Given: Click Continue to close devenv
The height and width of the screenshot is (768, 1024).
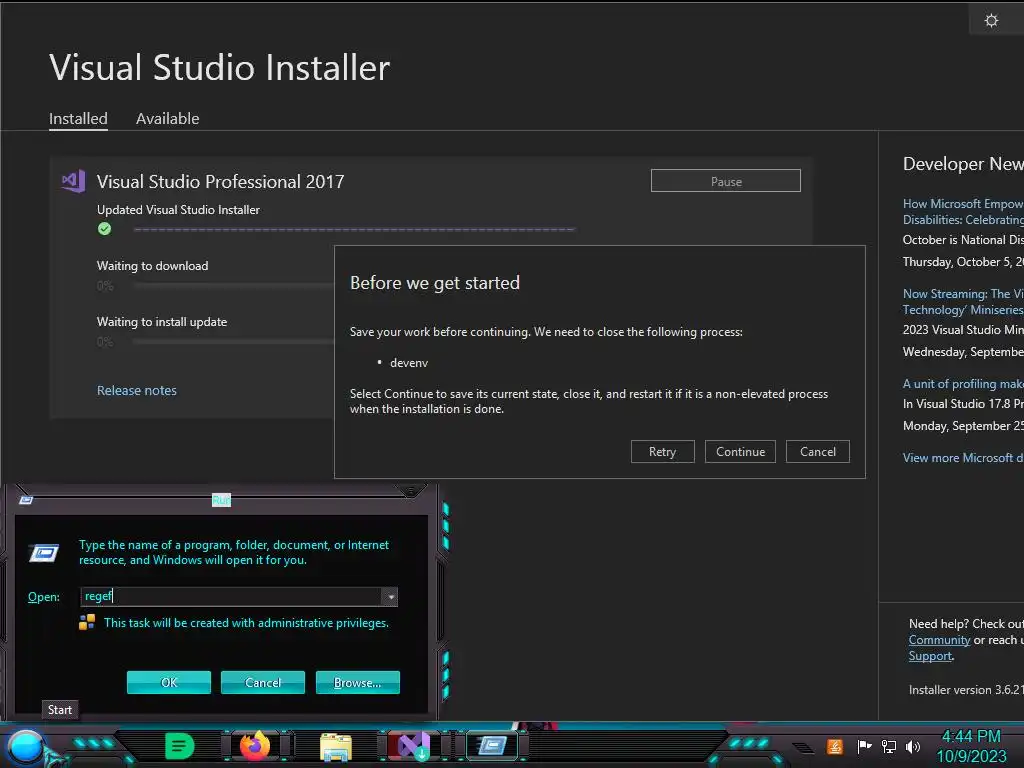Looking at the screenshot, I should click(740, 452).
